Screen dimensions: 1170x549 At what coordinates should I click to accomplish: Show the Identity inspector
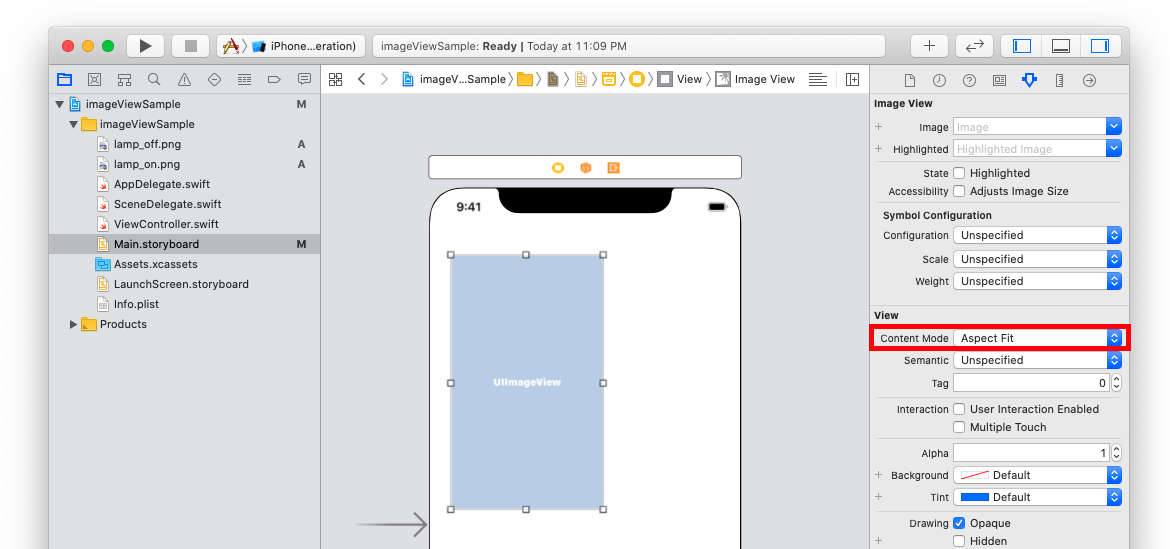999,81
